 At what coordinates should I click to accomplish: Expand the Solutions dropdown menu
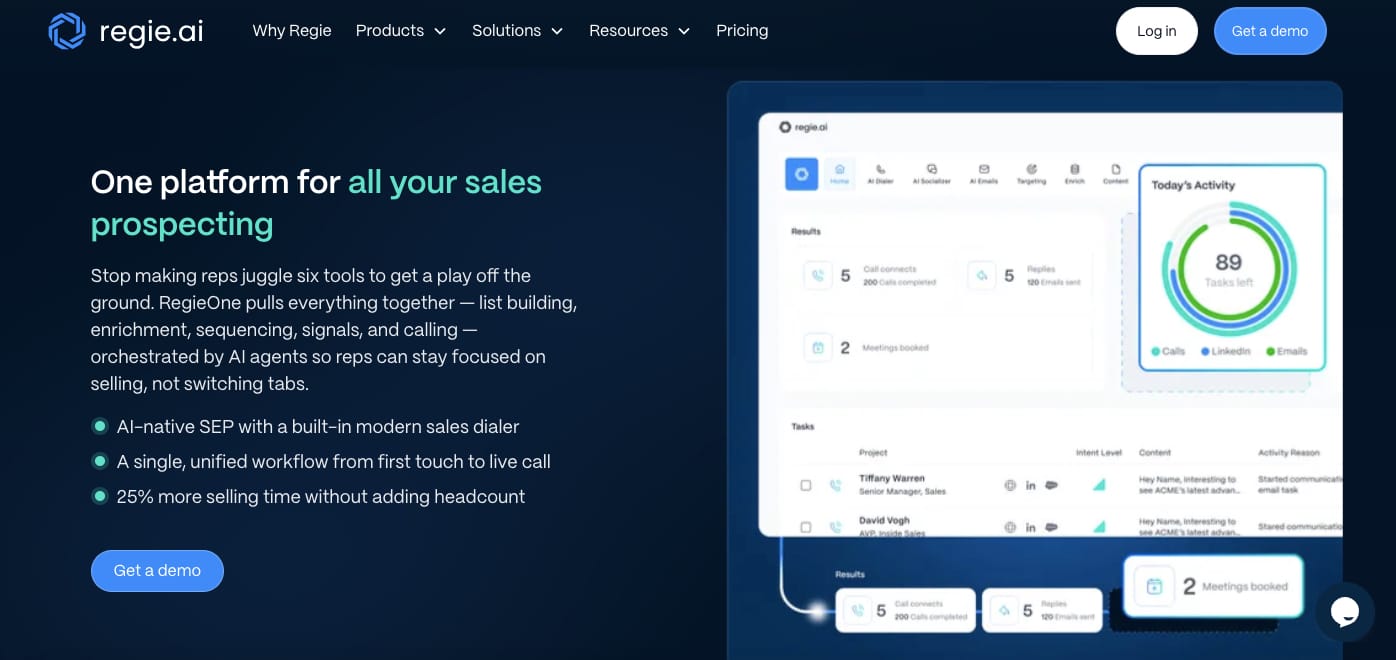(x=517, y=31)
